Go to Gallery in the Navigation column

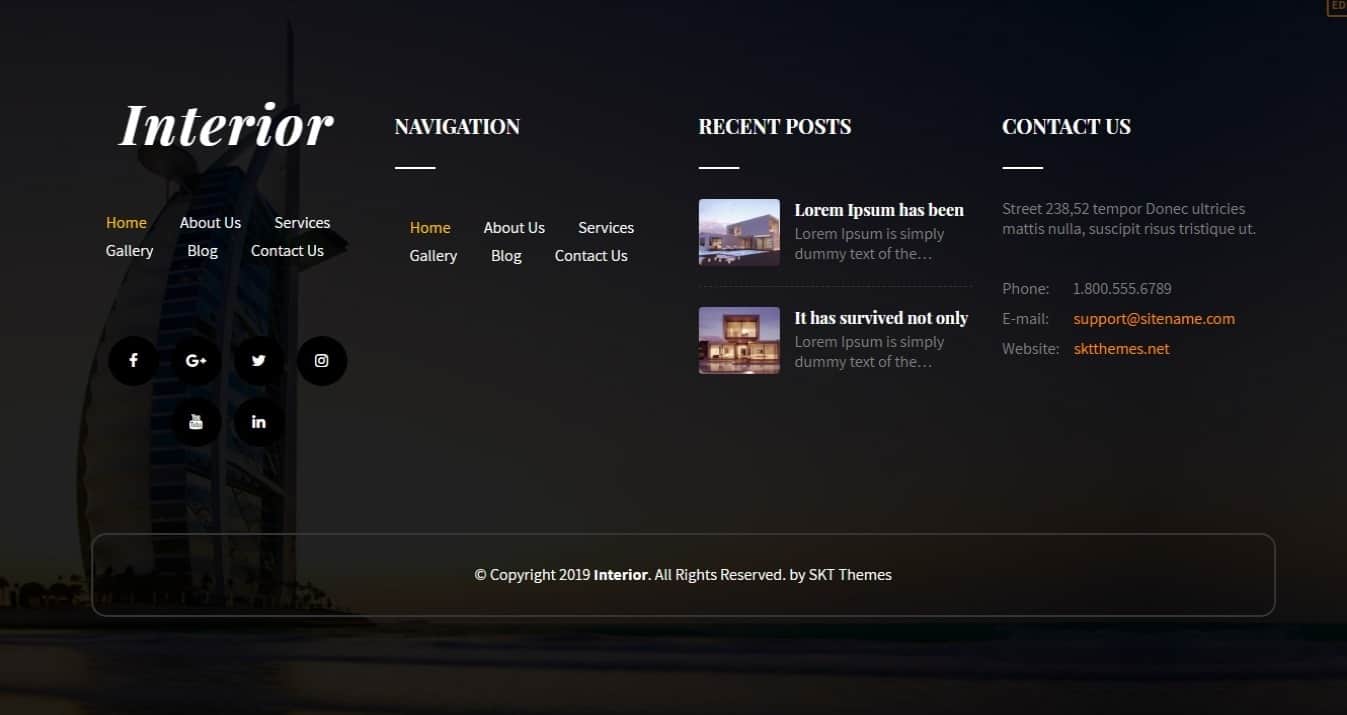(x=433, y=256)
